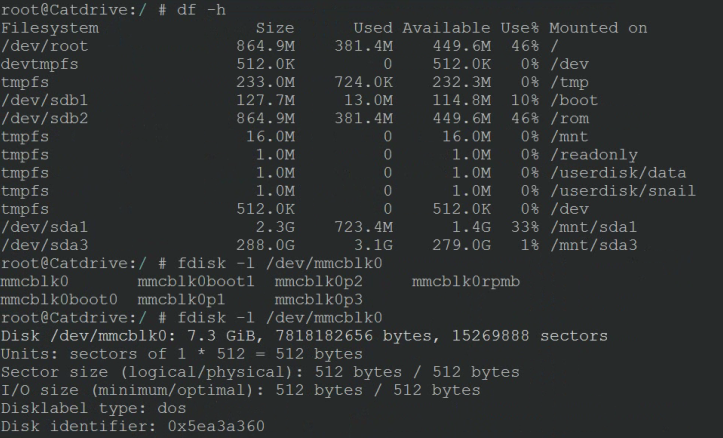Viewport: 723px width, 438px height.
Task: Click the 'Mounted on' column header
Action: [598, 28]
